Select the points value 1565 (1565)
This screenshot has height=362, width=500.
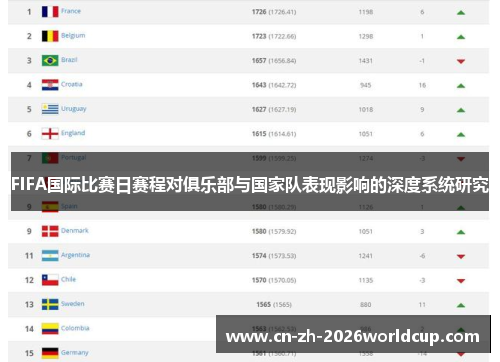pos(274,305)
